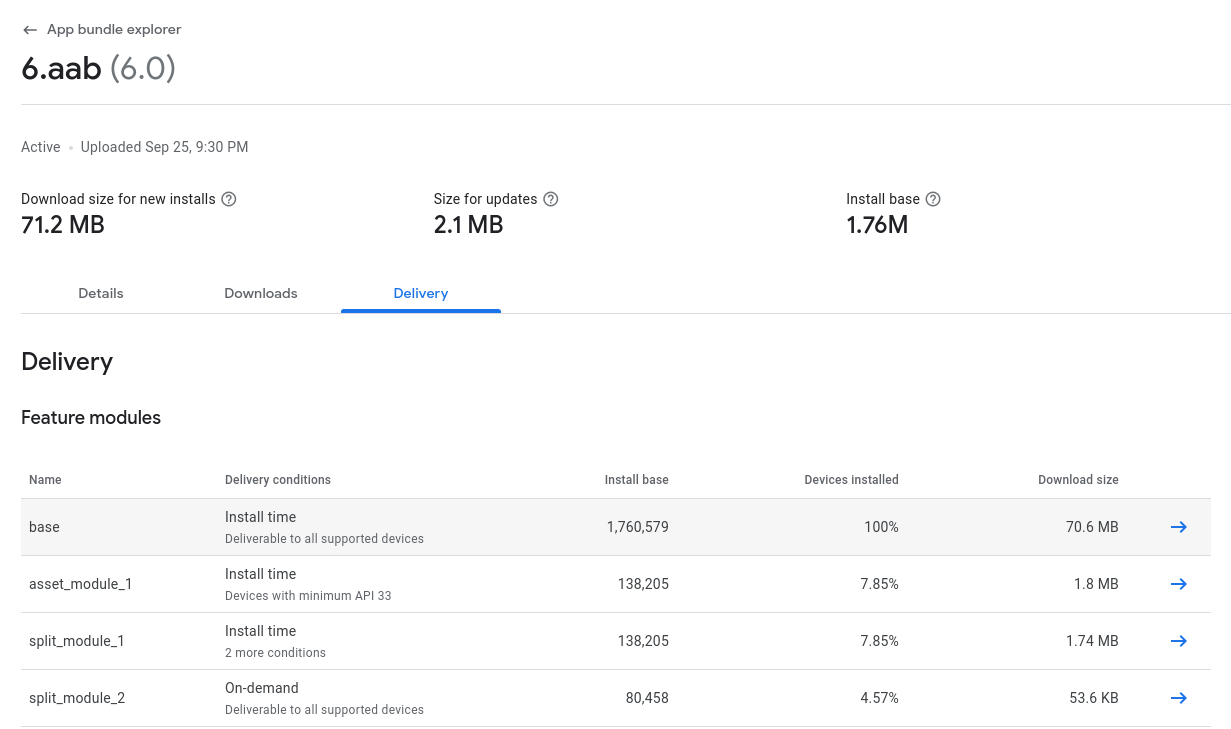1231x729 pixels.
Task: Click the arrow for asset_module_1 row
Action: (x=1179, y=584)
